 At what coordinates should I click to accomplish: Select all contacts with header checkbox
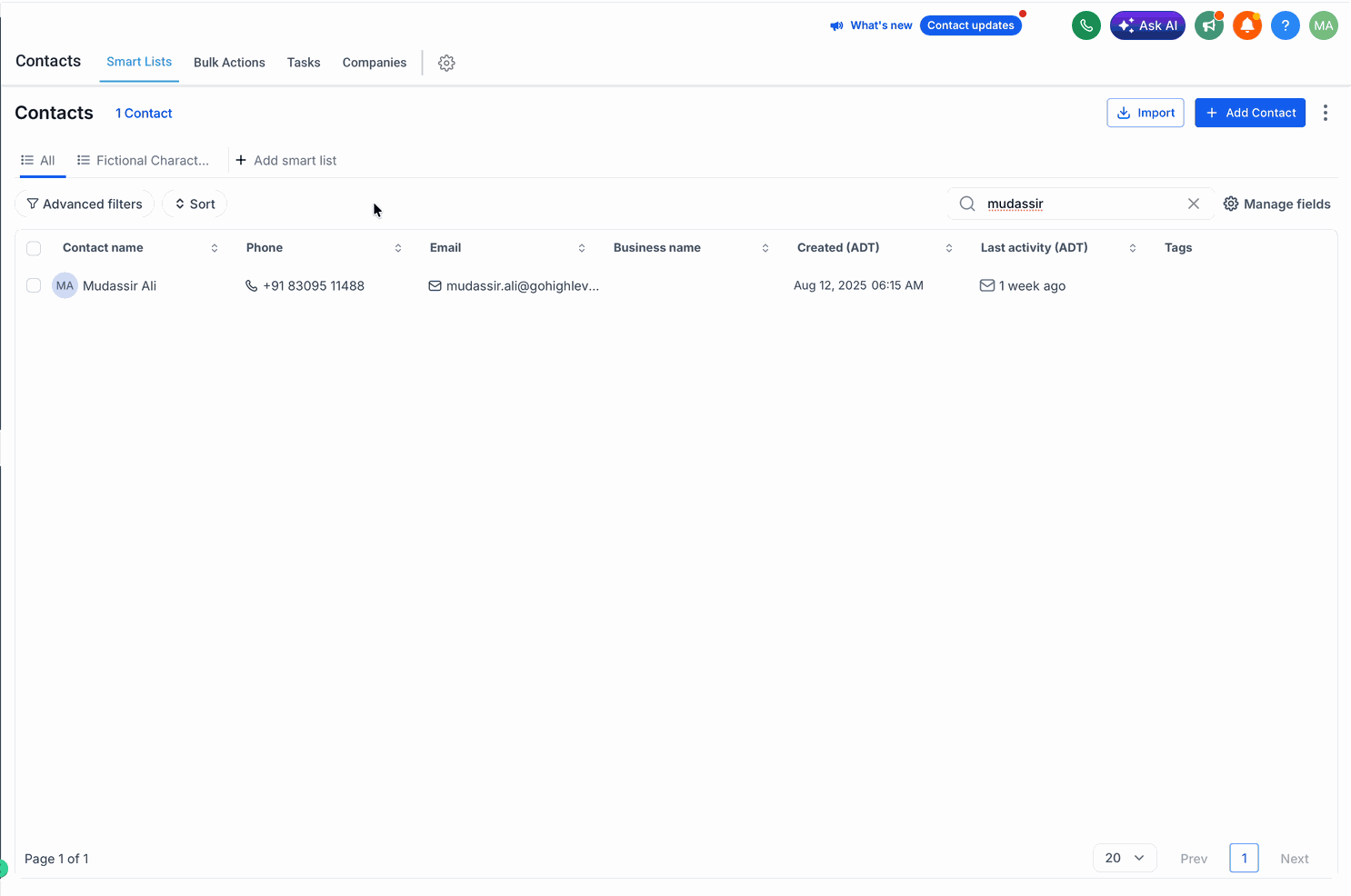click(x=34, y=248)
